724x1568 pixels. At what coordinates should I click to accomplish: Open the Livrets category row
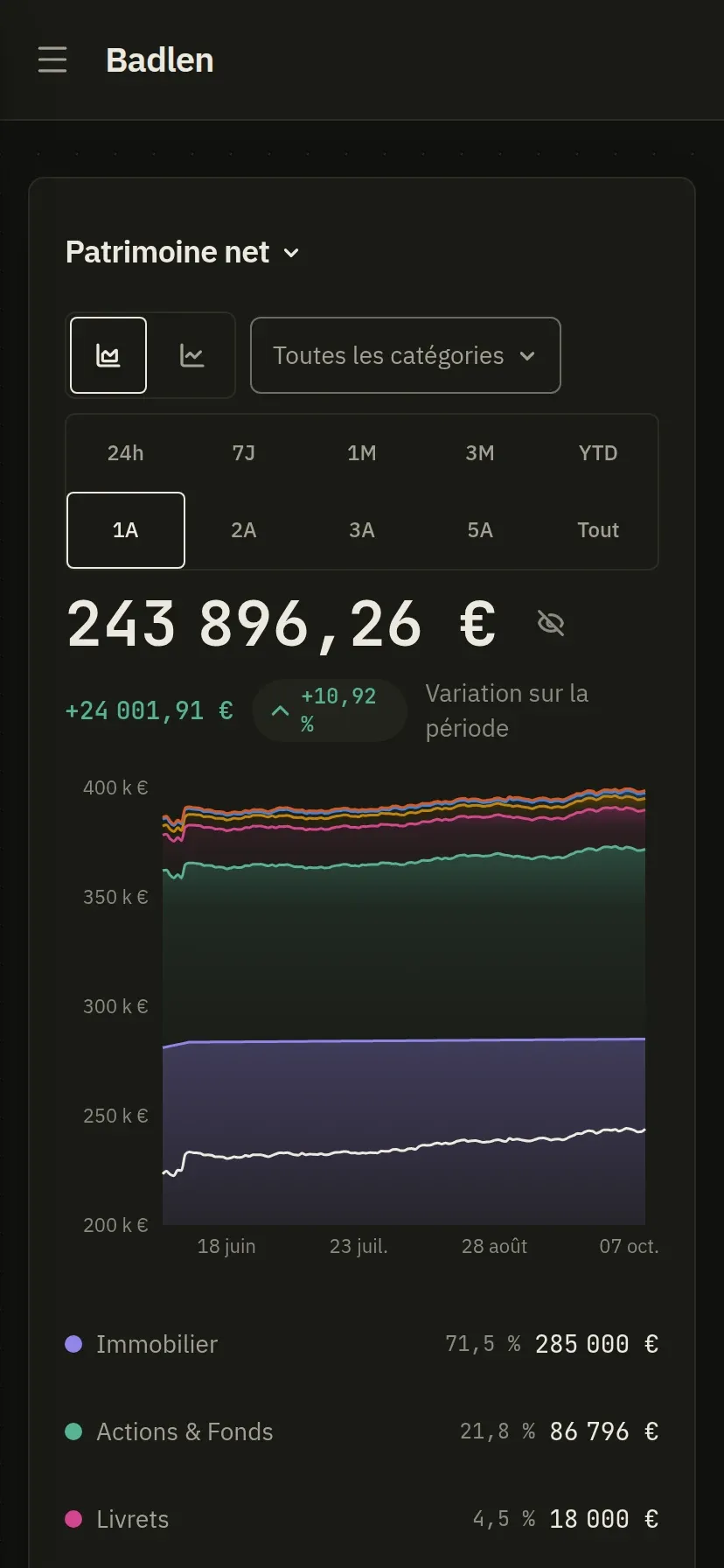362,1519
